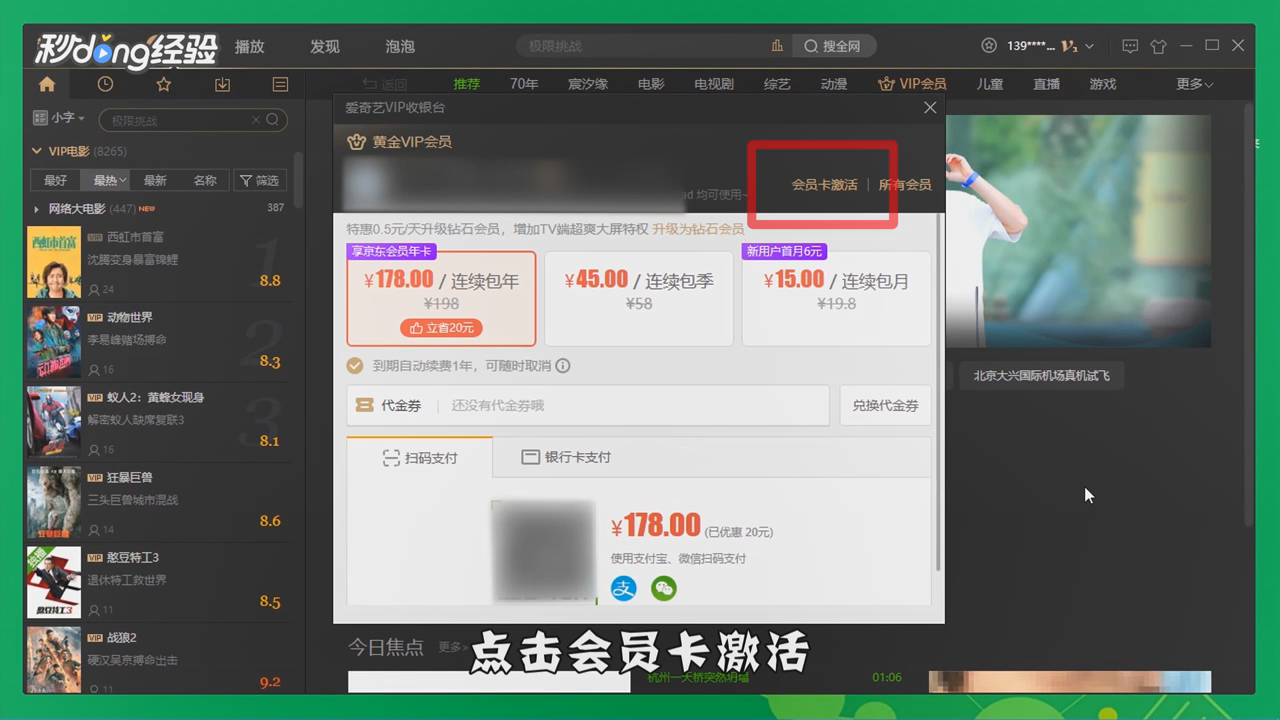Pay with the WeChat icon
This screenshot has height=720, width=1280.
[x=663, y=588]
